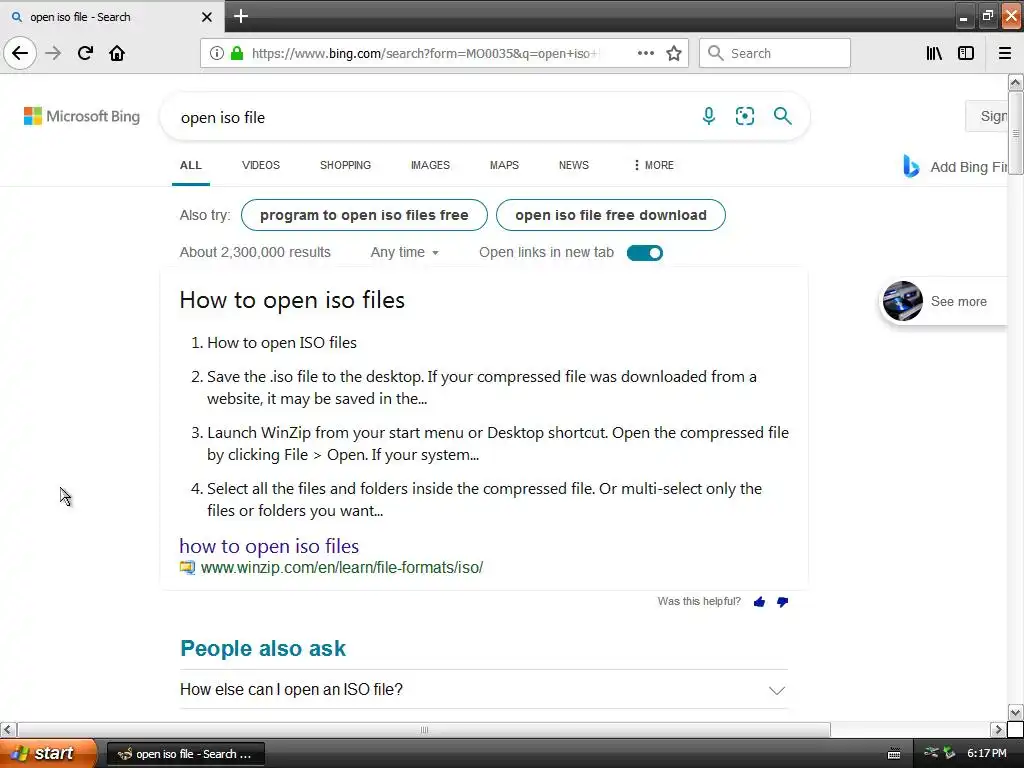Open the Library icon in the toolbar
The height and width of the screenshot is (768, 1024).
tap(934, 53)
